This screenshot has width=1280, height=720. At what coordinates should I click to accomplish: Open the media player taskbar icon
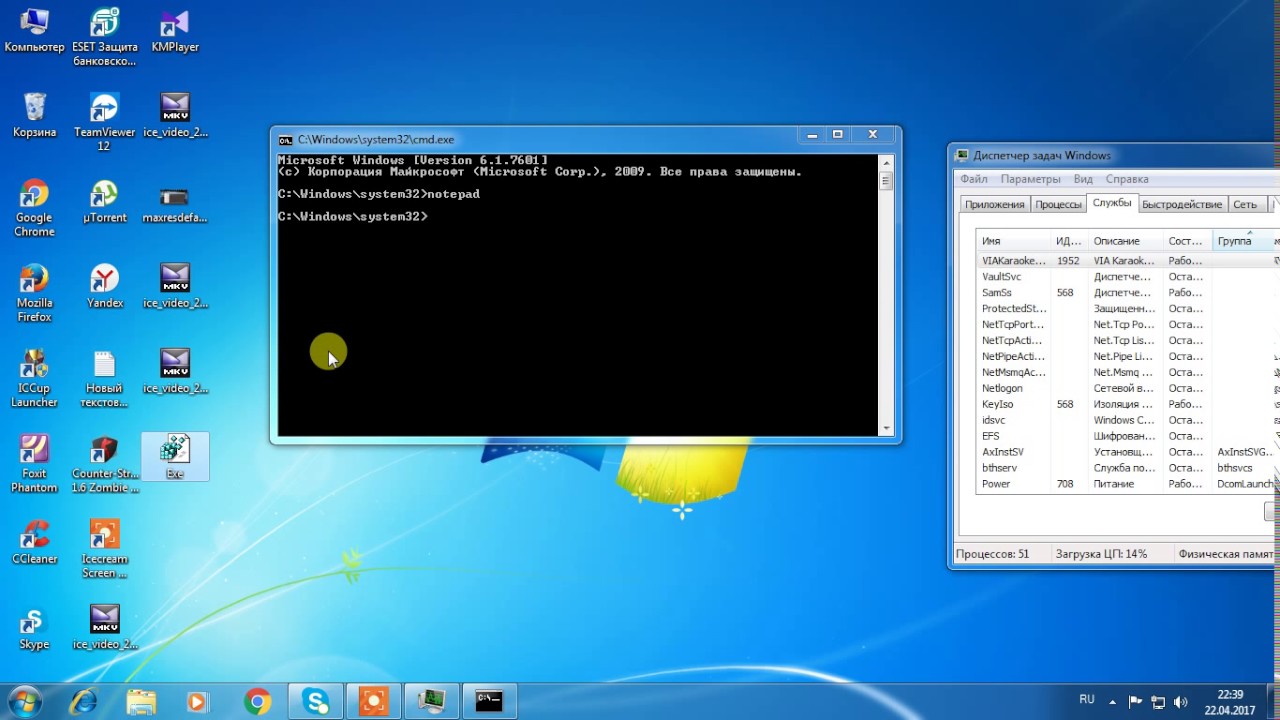[198, 701]
